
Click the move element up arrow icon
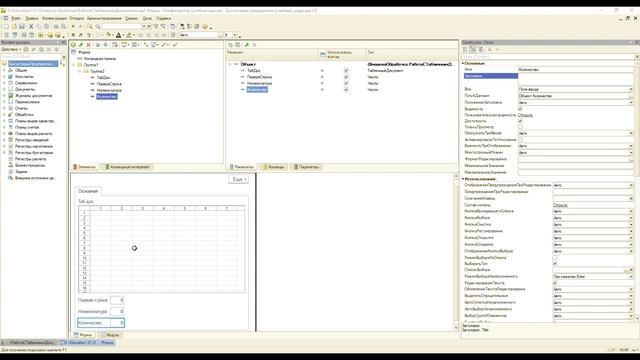98,45
